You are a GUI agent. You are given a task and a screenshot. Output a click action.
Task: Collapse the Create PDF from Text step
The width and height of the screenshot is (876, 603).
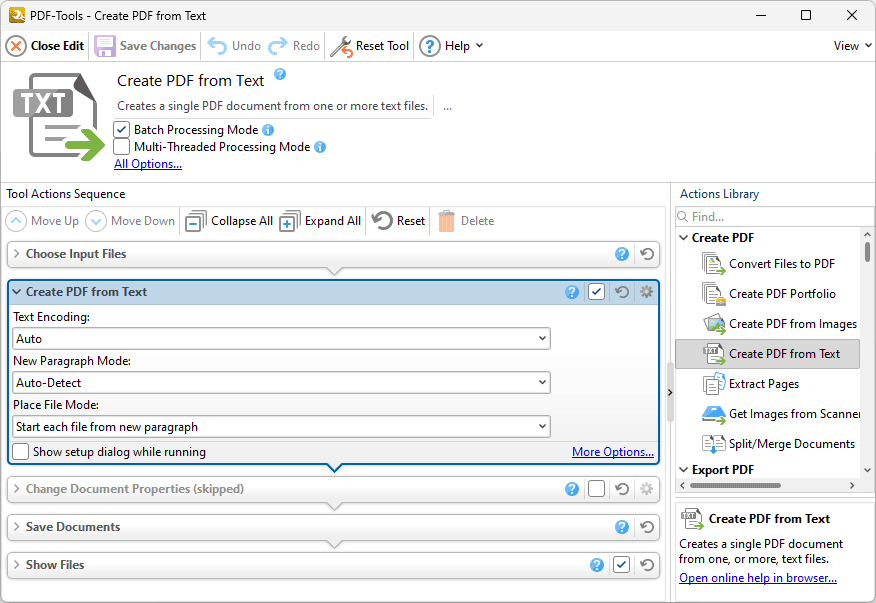tap(17, 292)
